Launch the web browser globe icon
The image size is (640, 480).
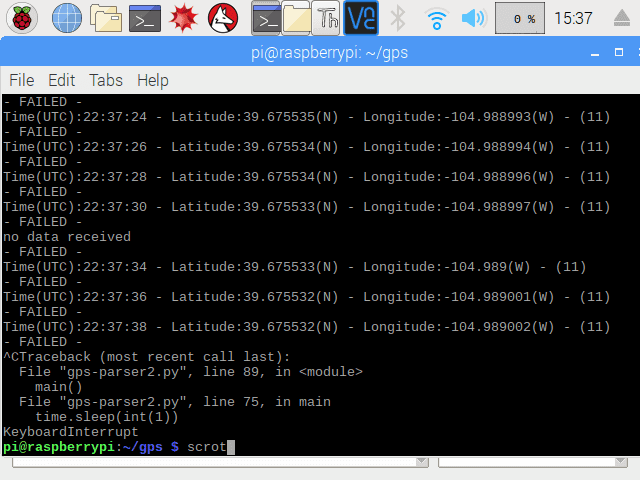pos(67,18)
